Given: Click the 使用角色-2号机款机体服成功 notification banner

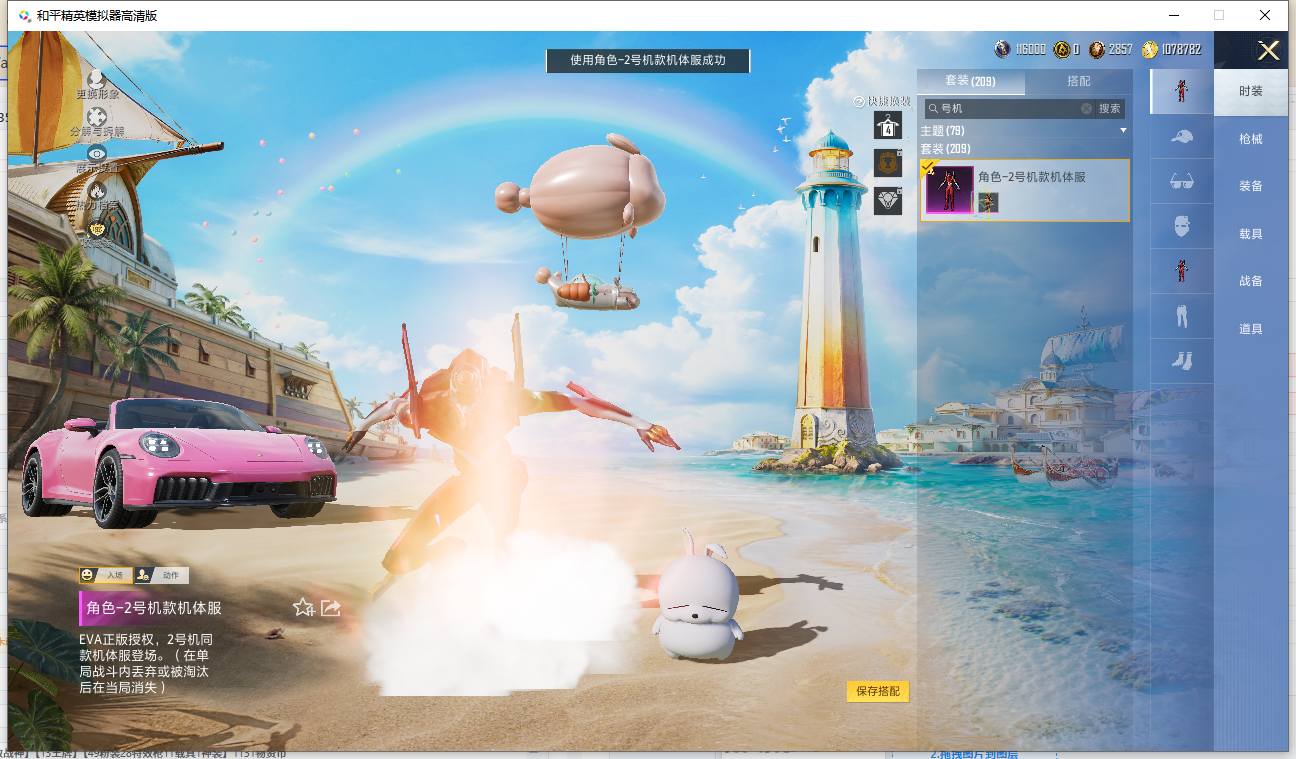Looking at the screenshot, I should (648, 60).
